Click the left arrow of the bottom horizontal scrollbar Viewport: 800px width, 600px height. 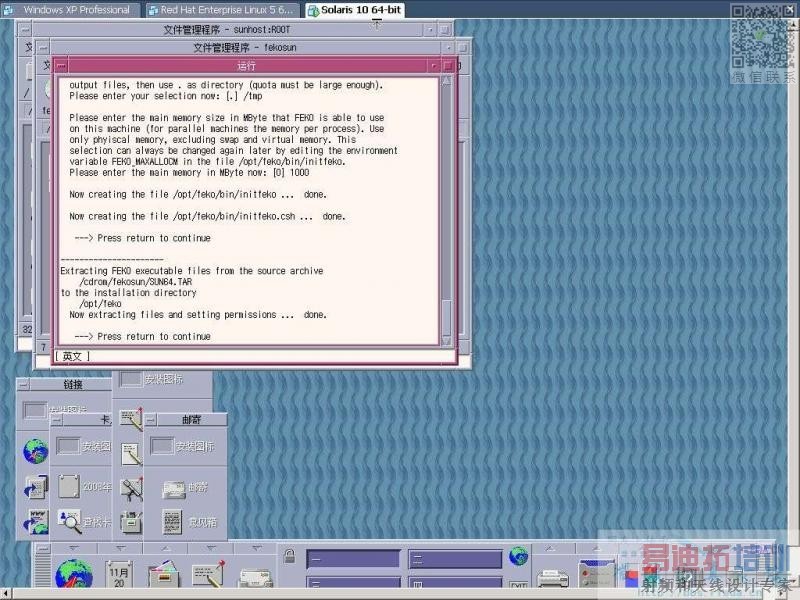[x=6, y=594]
